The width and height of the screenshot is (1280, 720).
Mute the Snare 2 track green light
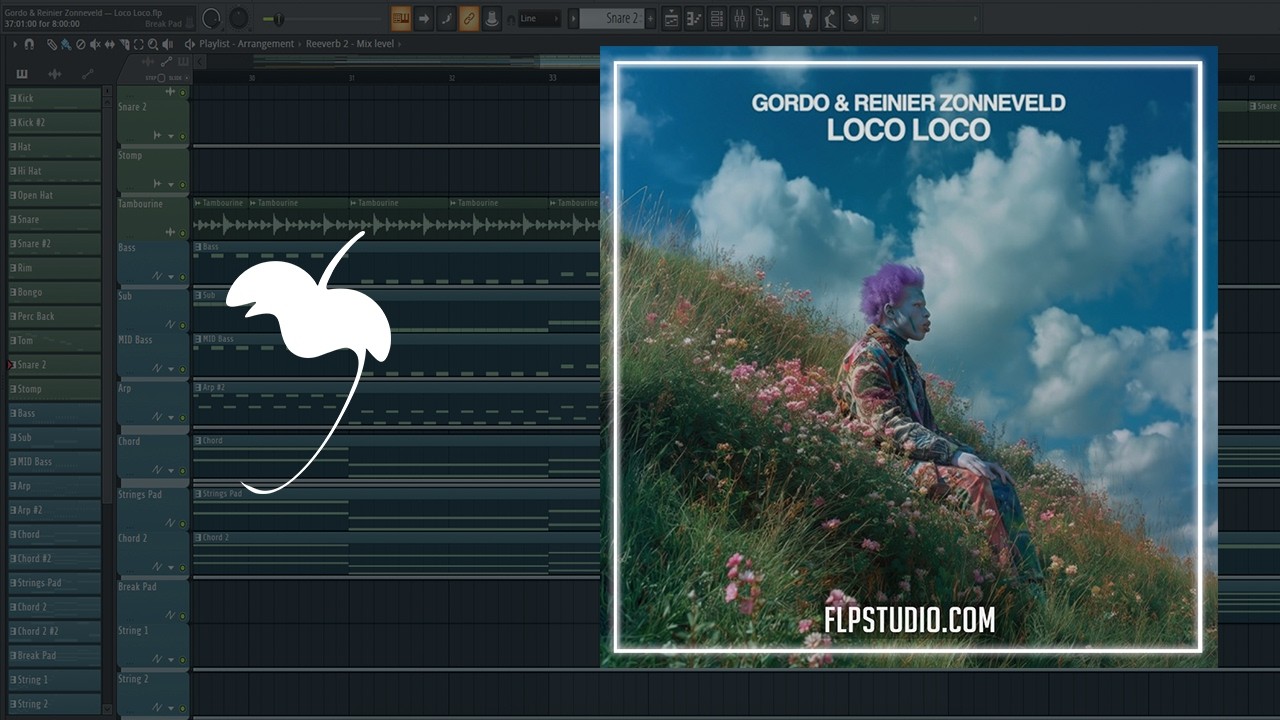[x=182, y=136]
